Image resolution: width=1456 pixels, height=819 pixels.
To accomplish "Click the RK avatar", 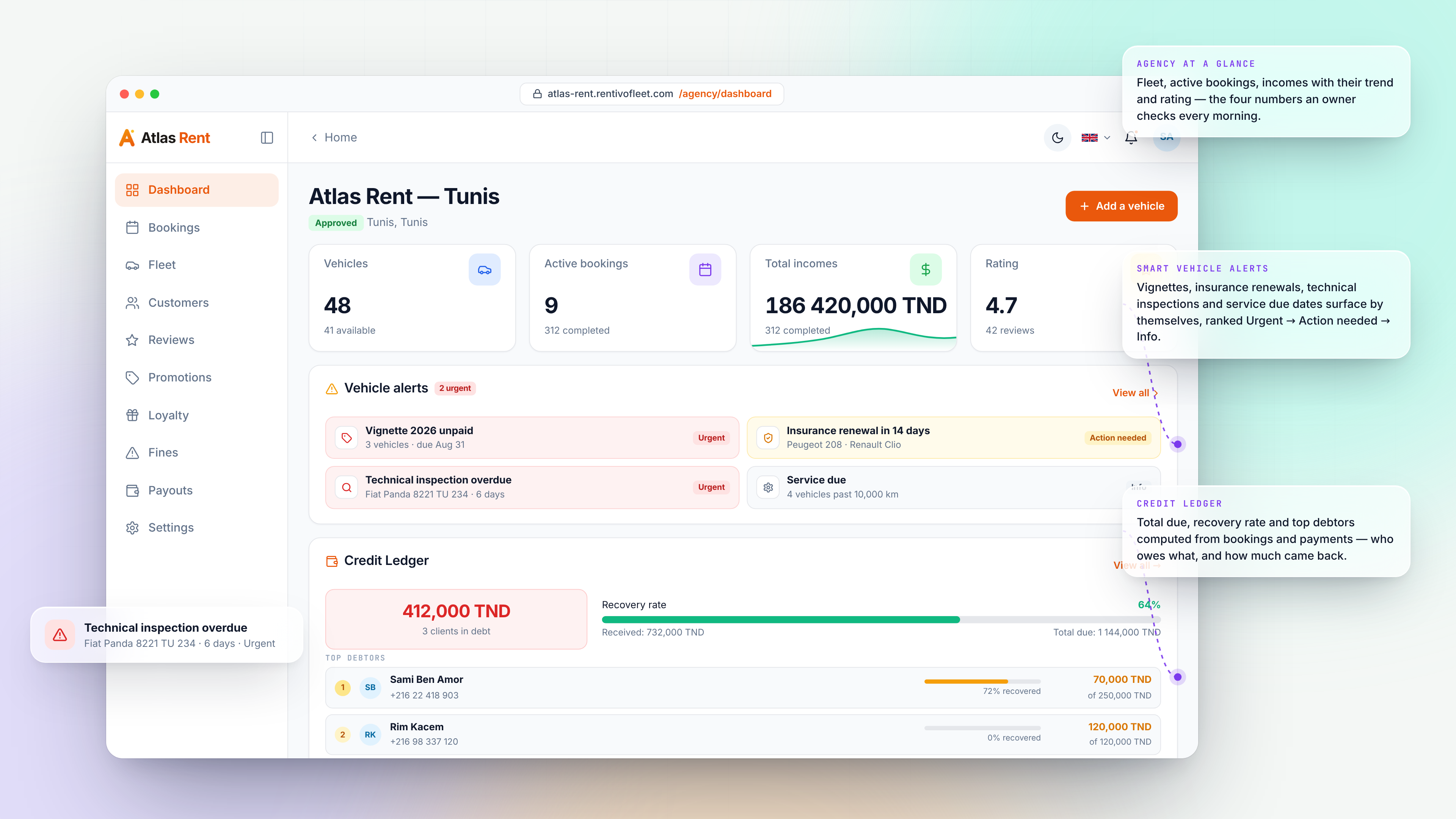I will (370, 735).
